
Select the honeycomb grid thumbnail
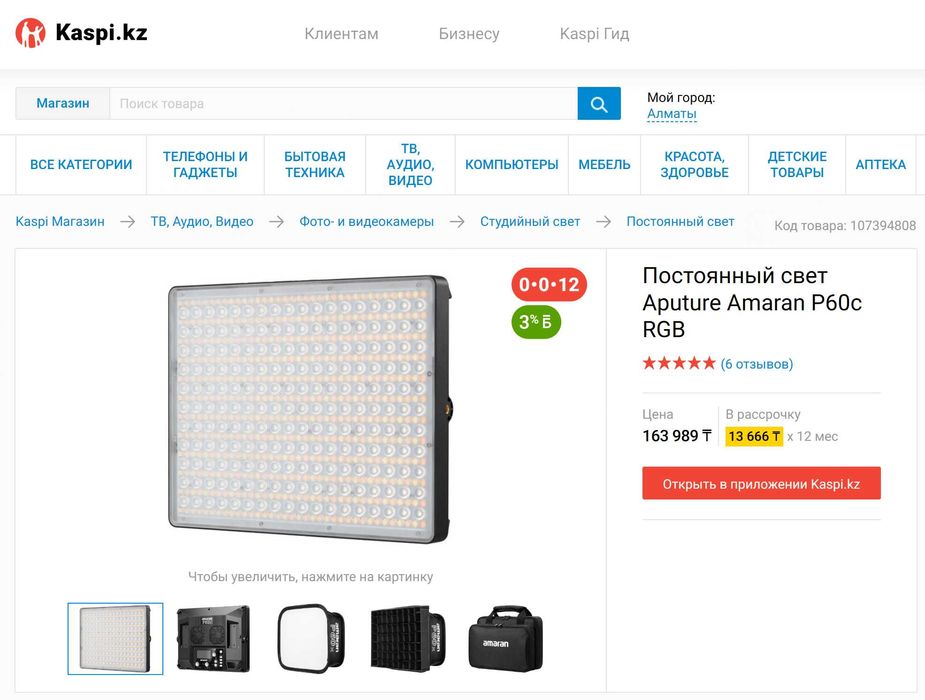408,638
